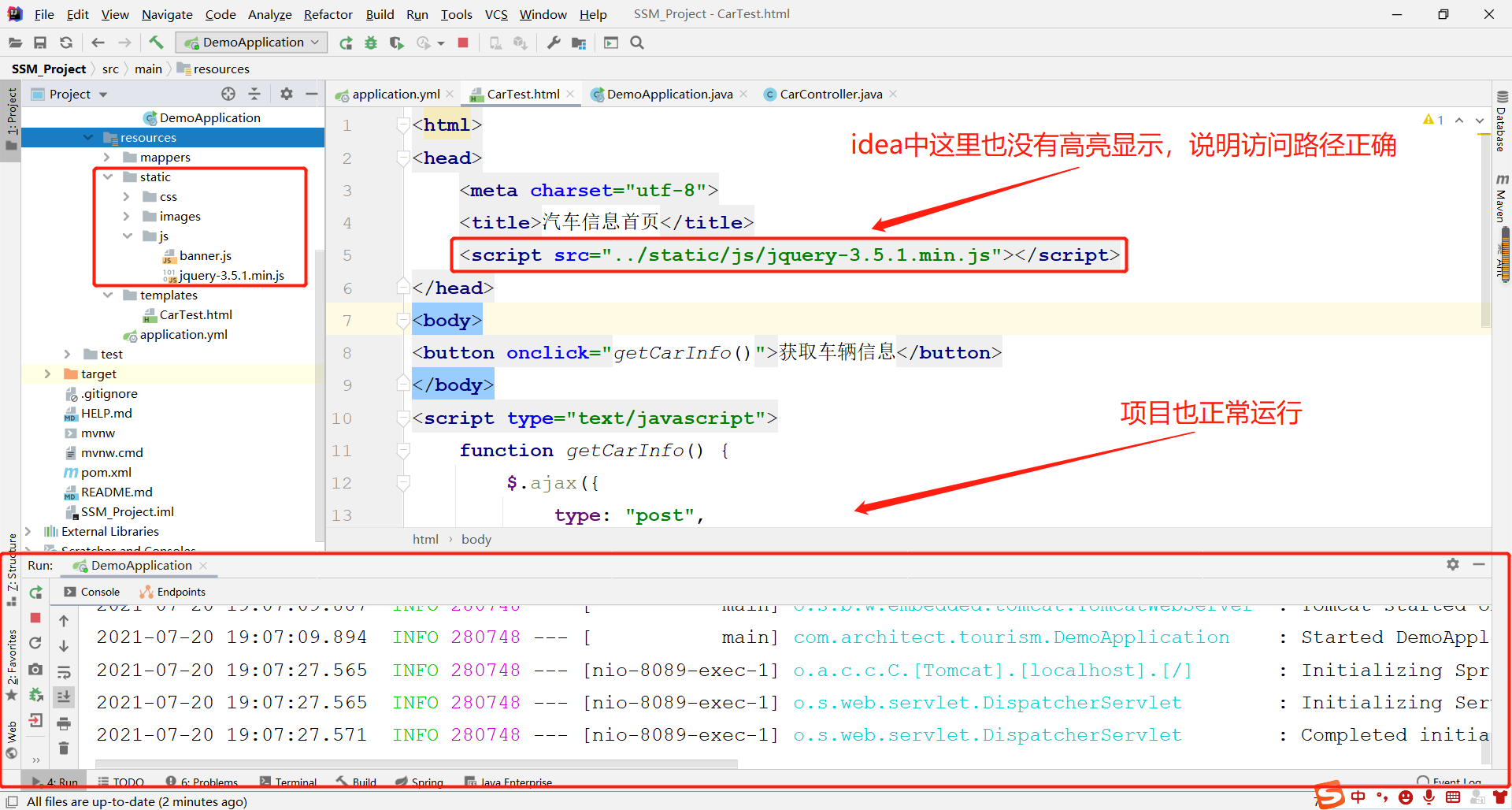The image size is (1512, 810).
Task: Expand the images folder
Action: point(127,217)
